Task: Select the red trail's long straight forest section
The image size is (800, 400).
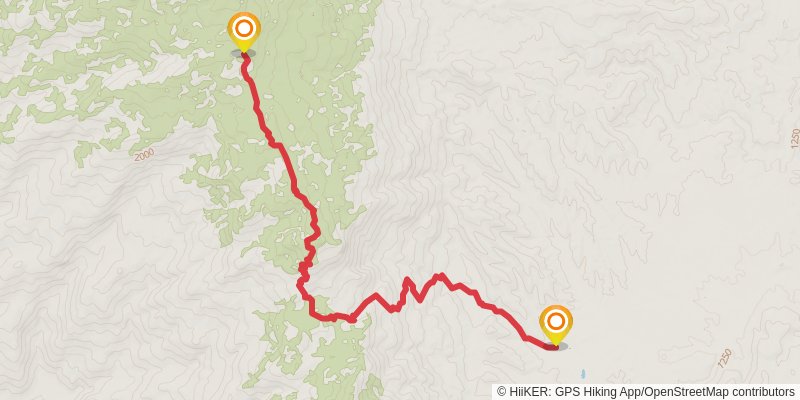Action: click(x=288, y=168)
